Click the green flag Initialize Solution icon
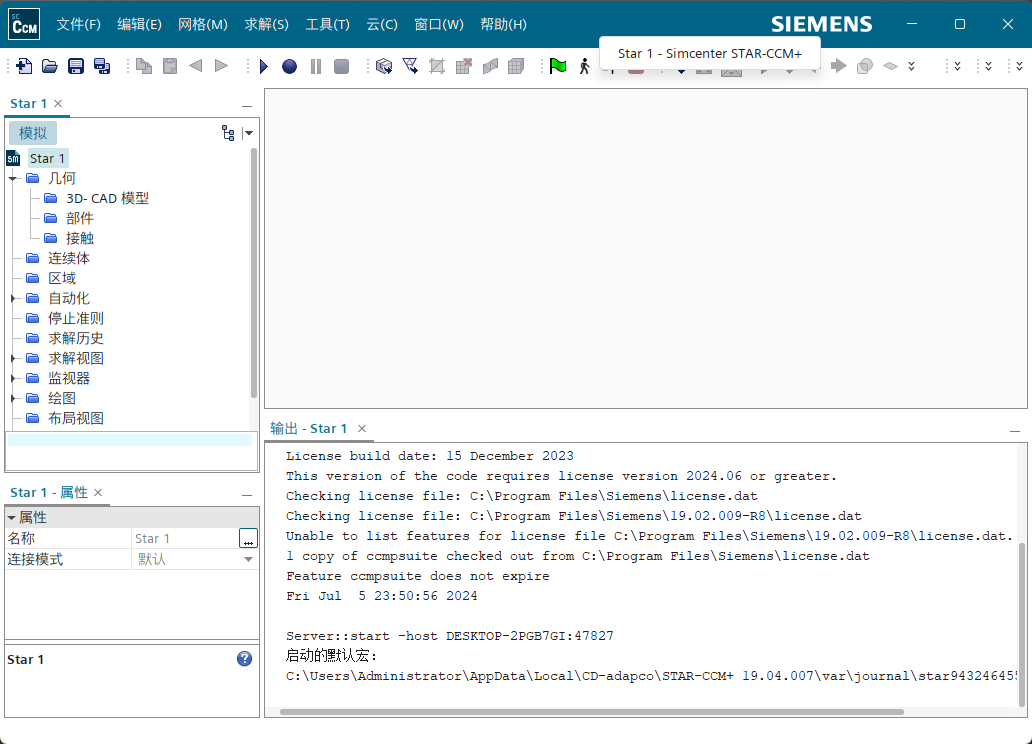Image resolution: width=1032 pixels, height=744 pixels. (558, 66)
